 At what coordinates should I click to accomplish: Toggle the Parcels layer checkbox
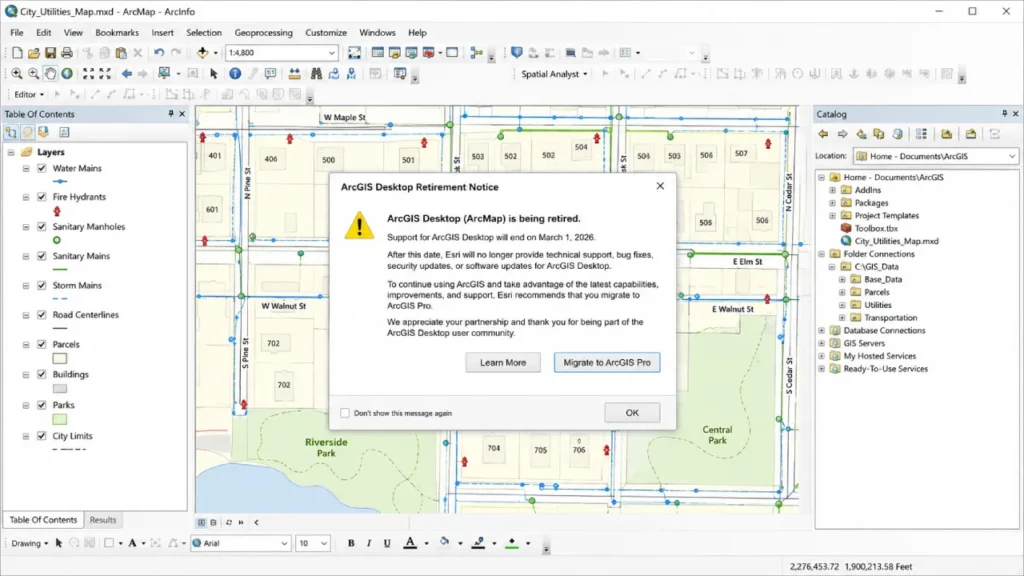click(x=42, y=344)
